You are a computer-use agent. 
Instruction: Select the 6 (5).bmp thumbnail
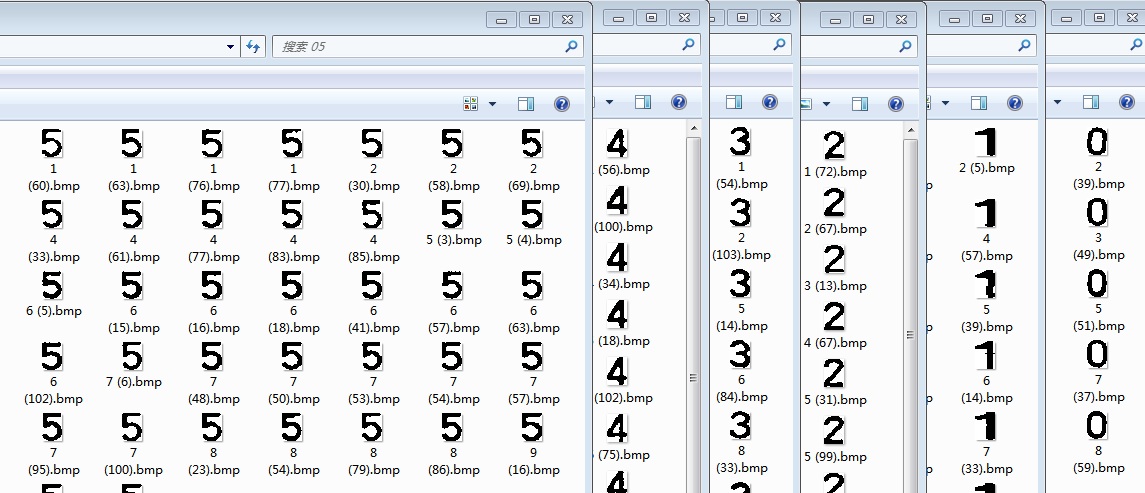tap(53, 286)
